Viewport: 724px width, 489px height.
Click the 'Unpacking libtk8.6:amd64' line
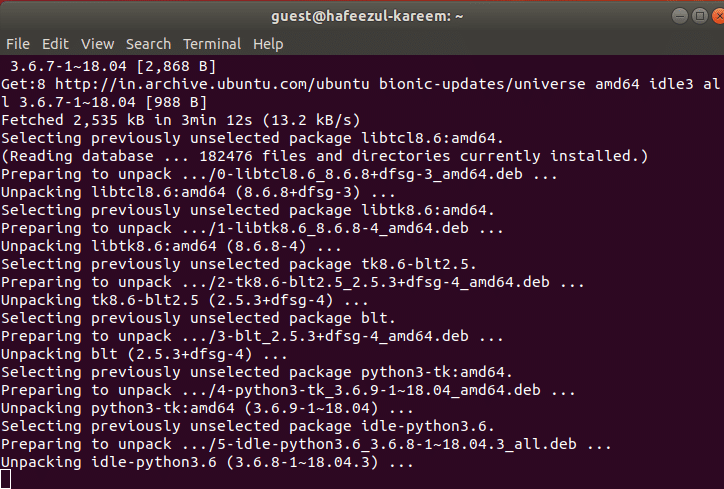pyautogui.click(x=172, y=246)
